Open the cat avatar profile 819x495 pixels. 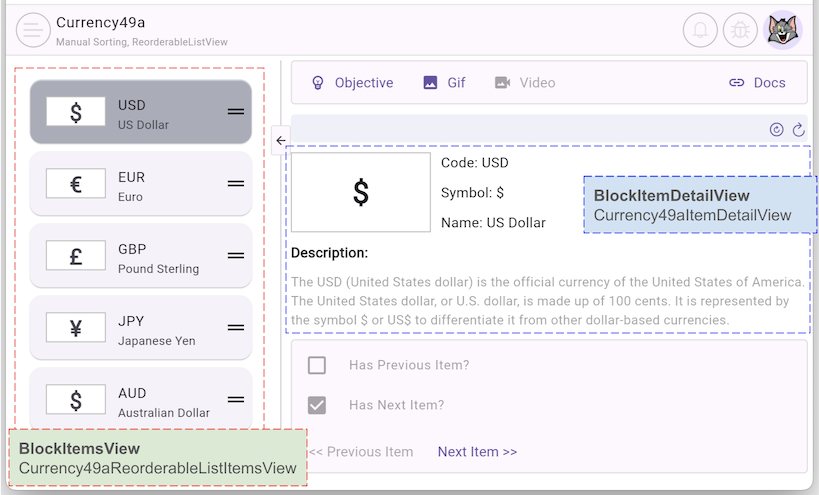click(x=782, y=30)
